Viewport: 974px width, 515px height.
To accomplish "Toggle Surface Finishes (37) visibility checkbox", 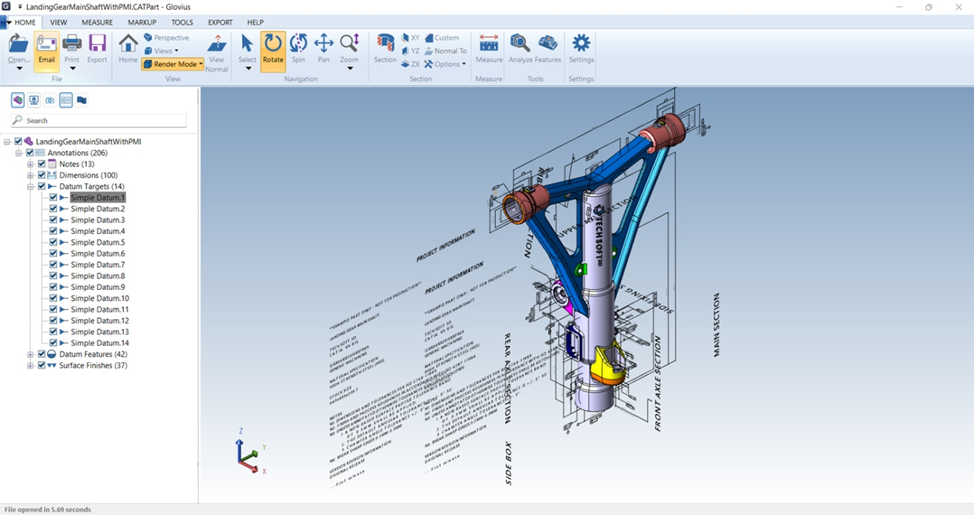I will 42,366.
